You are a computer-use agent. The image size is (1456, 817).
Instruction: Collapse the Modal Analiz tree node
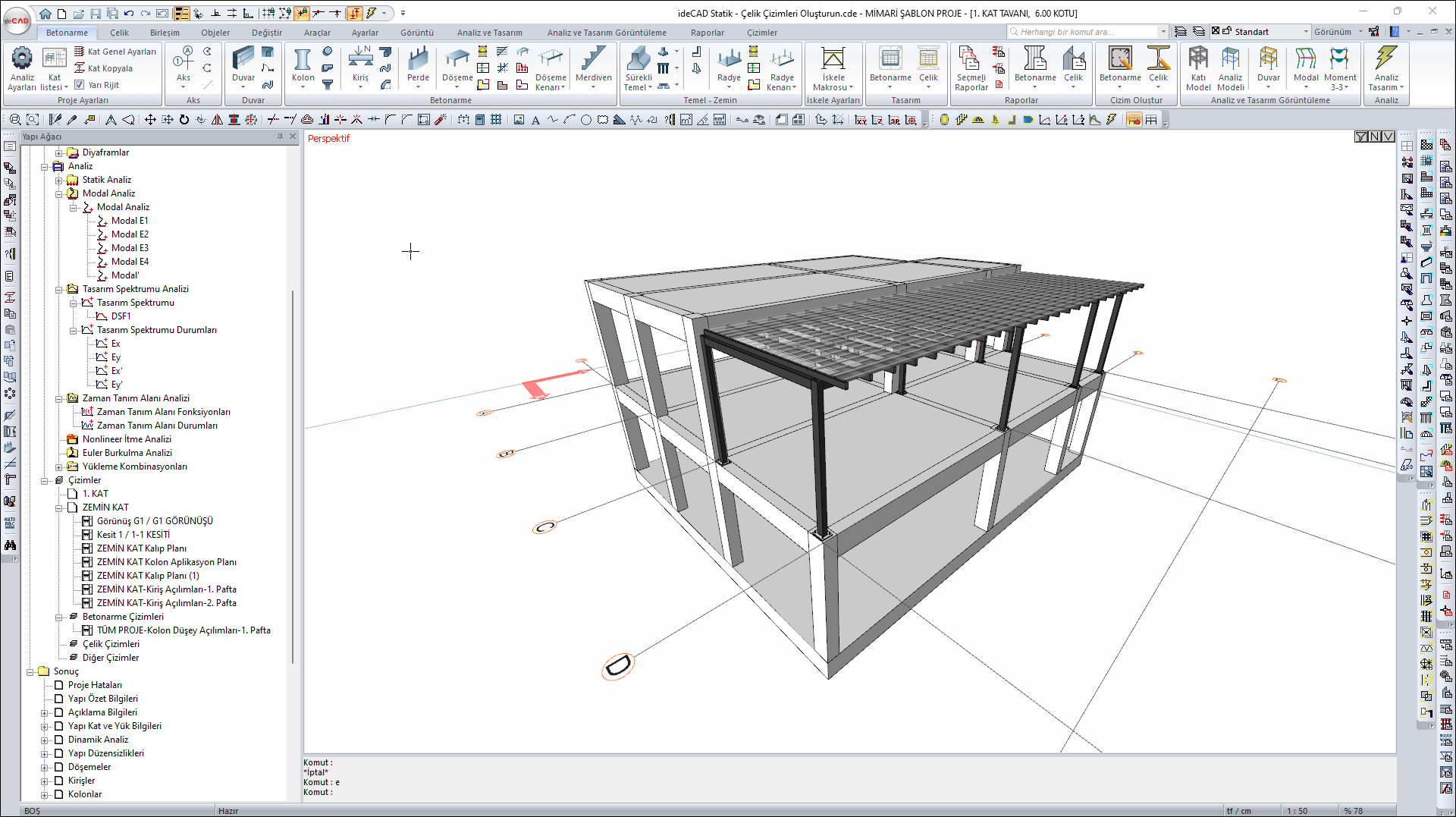pyautogui.click(x=59, y=193)
